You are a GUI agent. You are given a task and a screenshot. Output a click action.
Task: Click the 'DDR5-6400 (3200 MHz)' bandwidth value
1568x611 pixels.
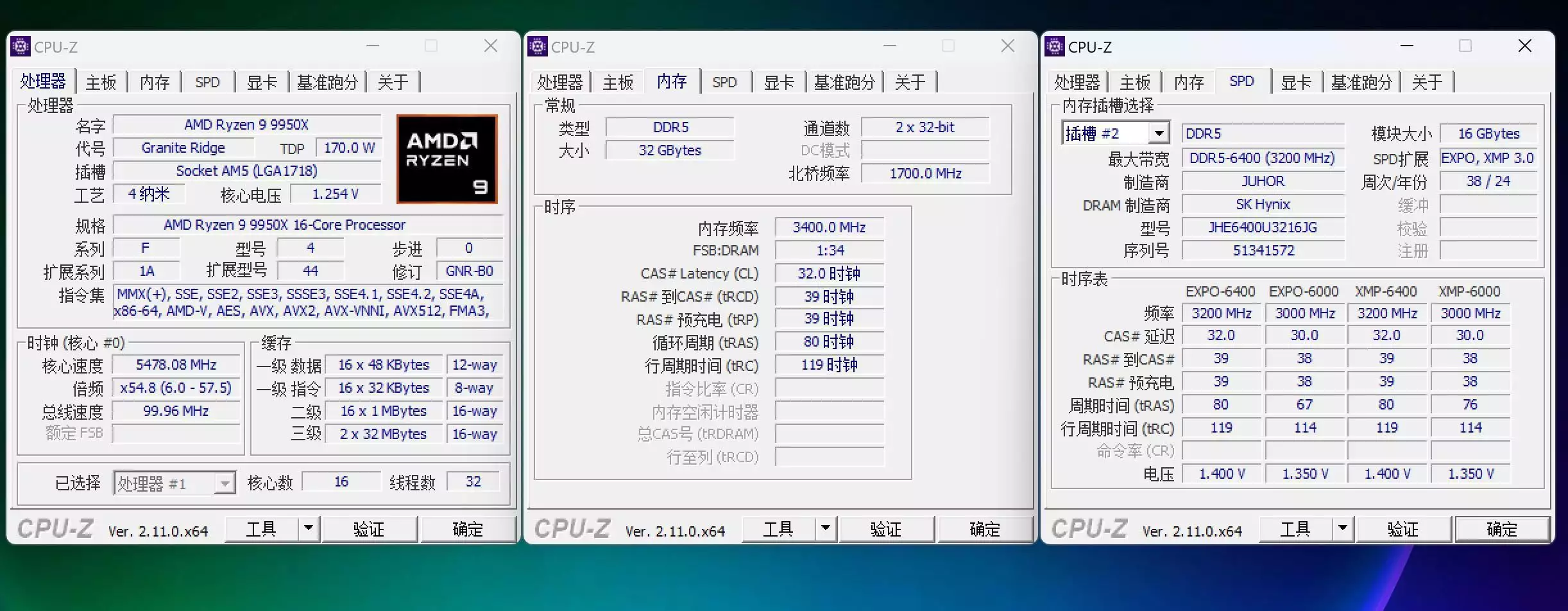click(1262, 158)
